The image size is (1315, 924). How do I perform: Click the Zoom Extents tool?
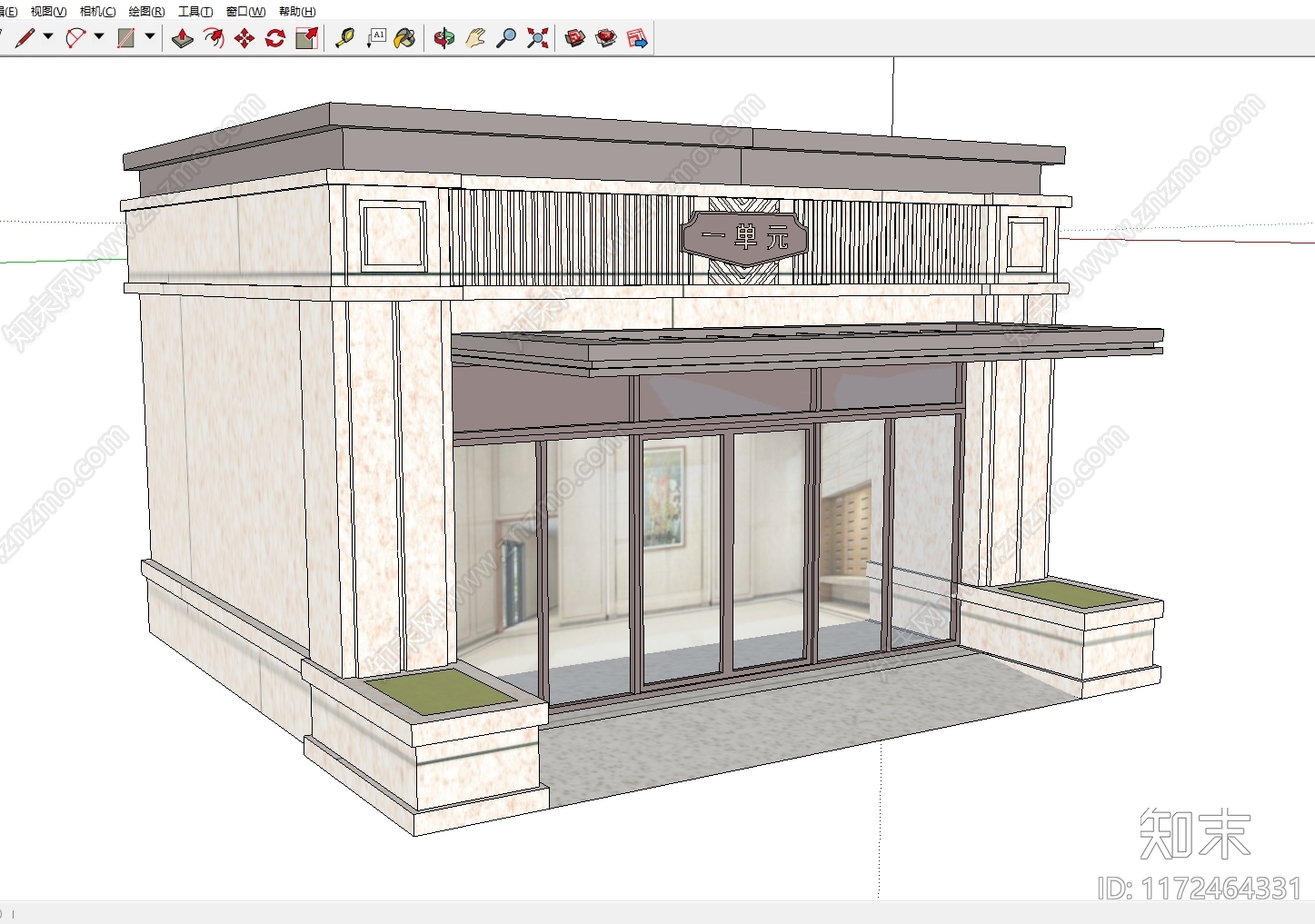[538, 38]
